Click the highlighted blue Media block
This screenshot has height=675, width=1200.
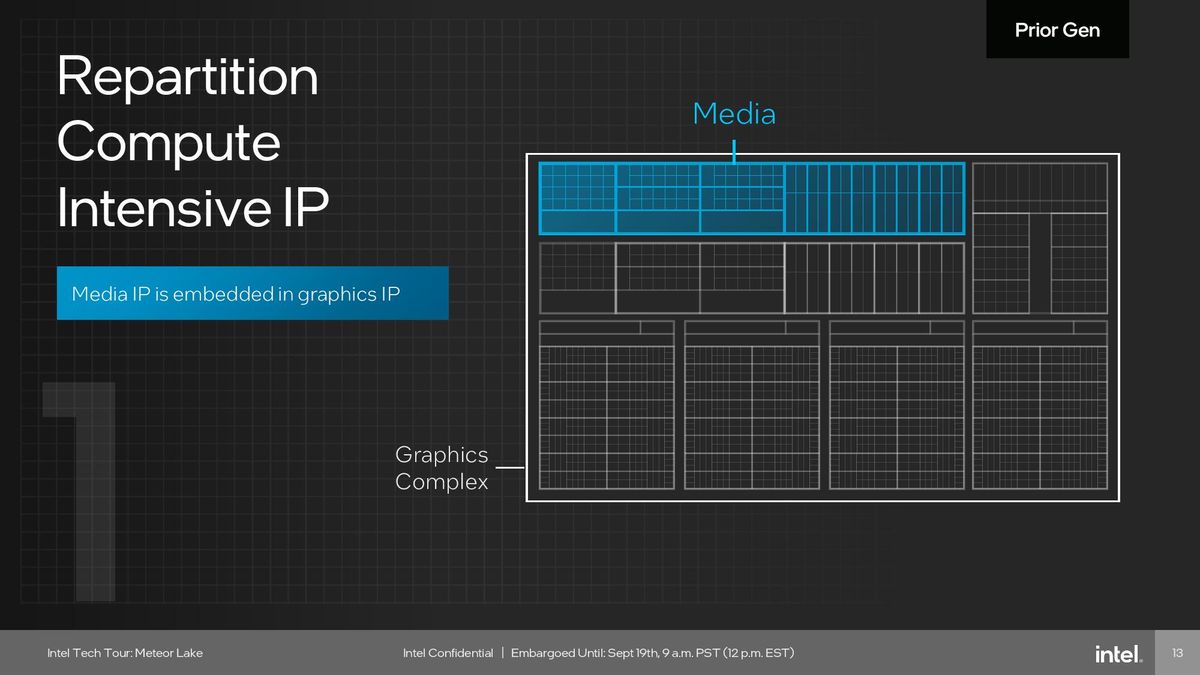[752, 198]
